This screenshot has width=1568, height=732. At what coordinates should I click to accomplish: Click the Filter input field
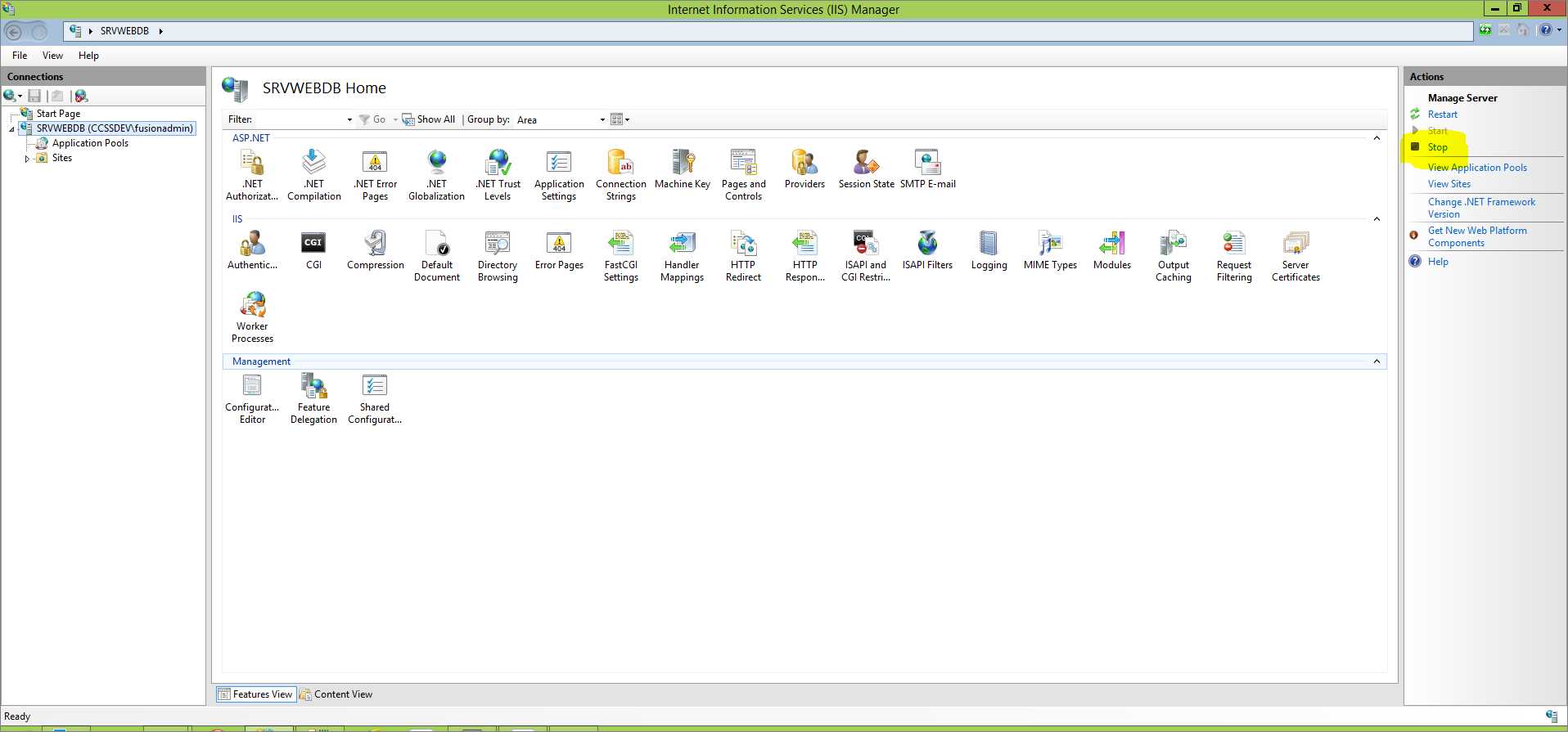(300, 119)
